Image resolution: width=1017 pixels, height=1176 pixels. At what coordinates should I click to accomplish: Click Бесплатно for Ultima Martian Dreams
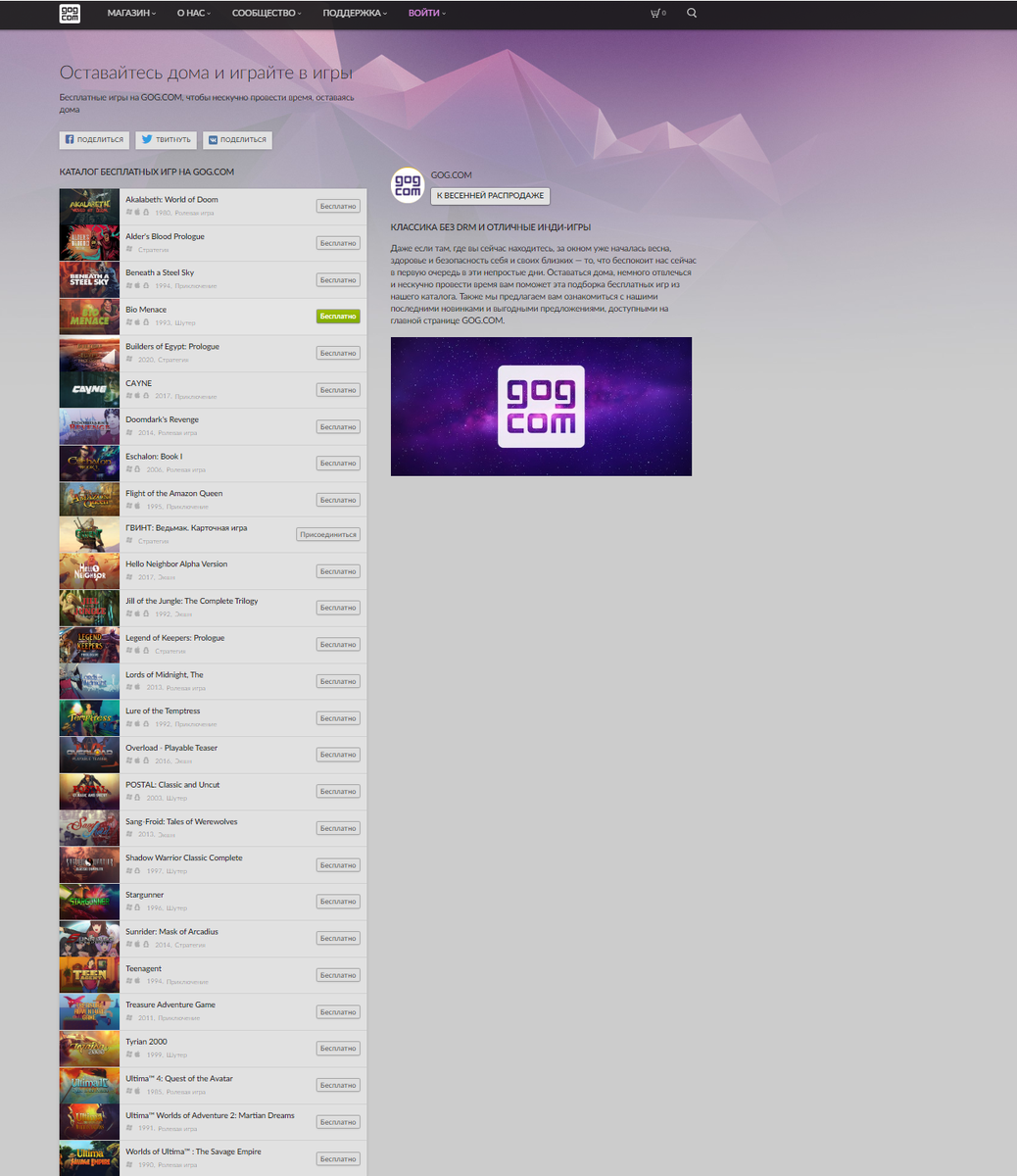[338, 1122]
